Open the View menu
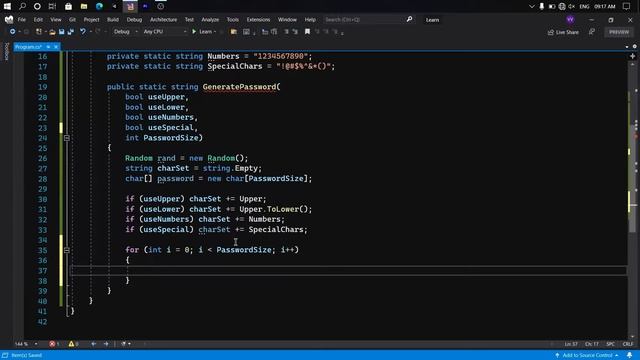The height and width of the screenshot is (360, 640). (56, 20)
